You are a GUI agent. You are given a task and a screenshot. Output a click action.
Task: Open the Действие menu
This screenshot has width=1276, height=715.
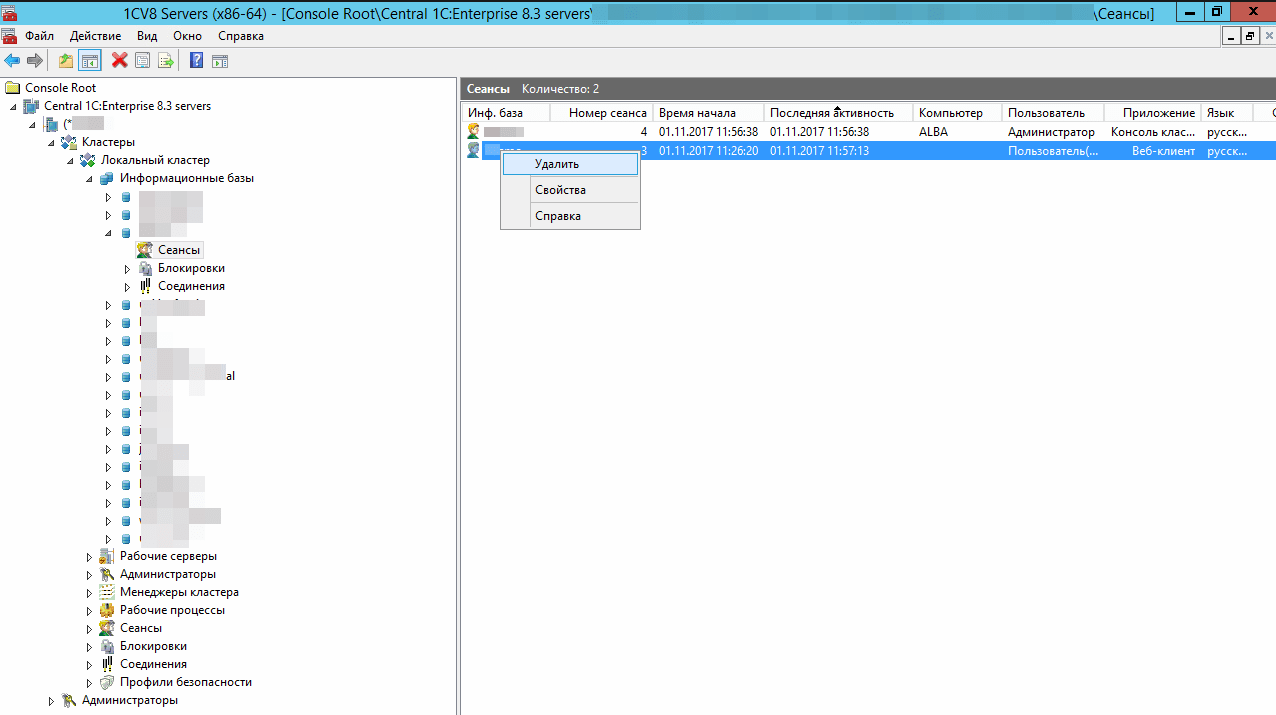coord(95,35)
